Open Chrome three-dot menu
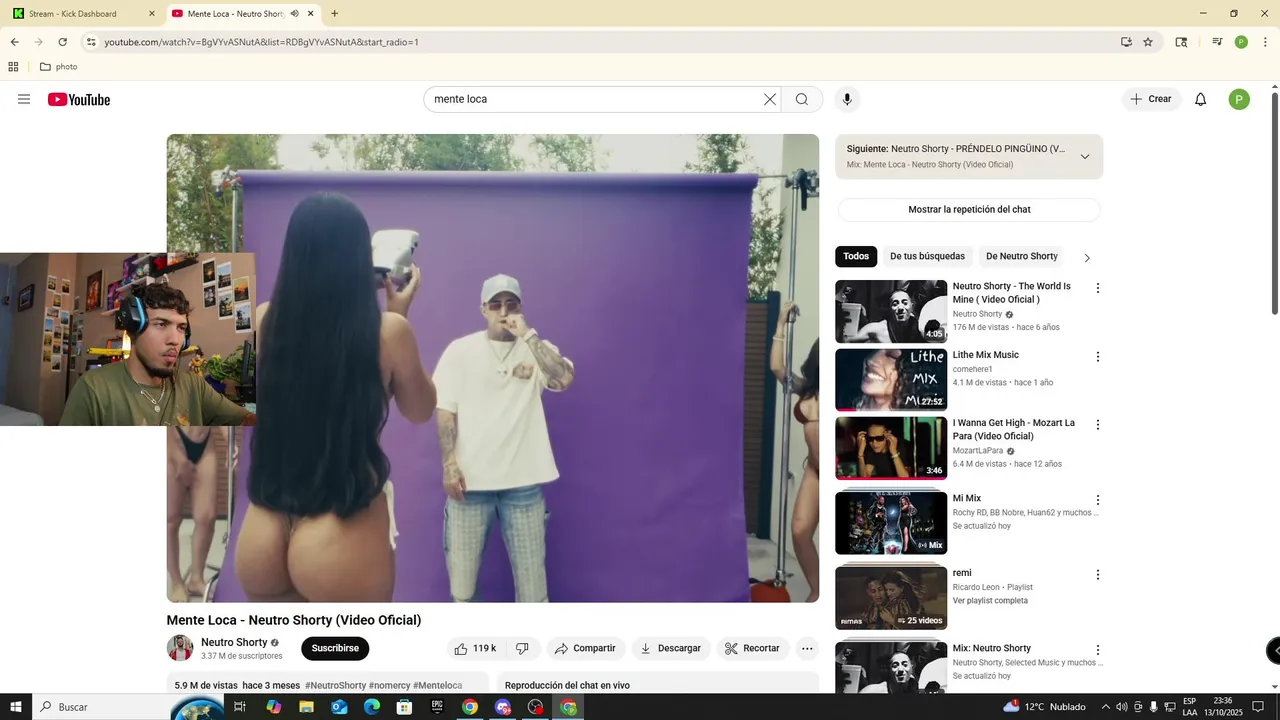The width and height of the screenshot is (1280, 720). [1265, 42]
